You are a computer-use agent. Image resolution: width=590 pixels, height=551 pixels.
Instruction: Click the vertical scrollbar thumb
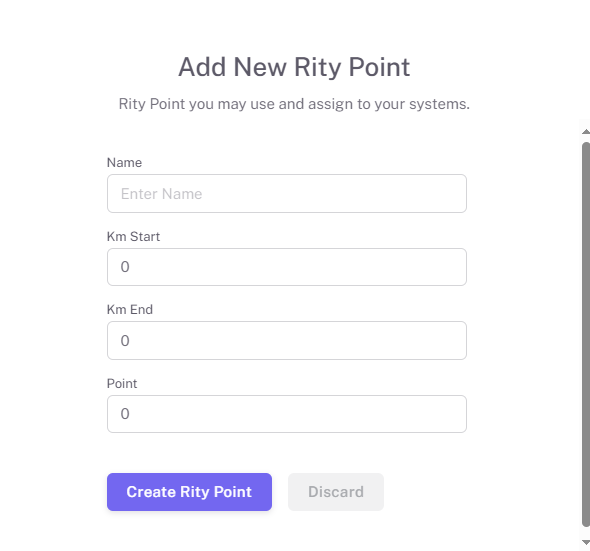point(586,334)
